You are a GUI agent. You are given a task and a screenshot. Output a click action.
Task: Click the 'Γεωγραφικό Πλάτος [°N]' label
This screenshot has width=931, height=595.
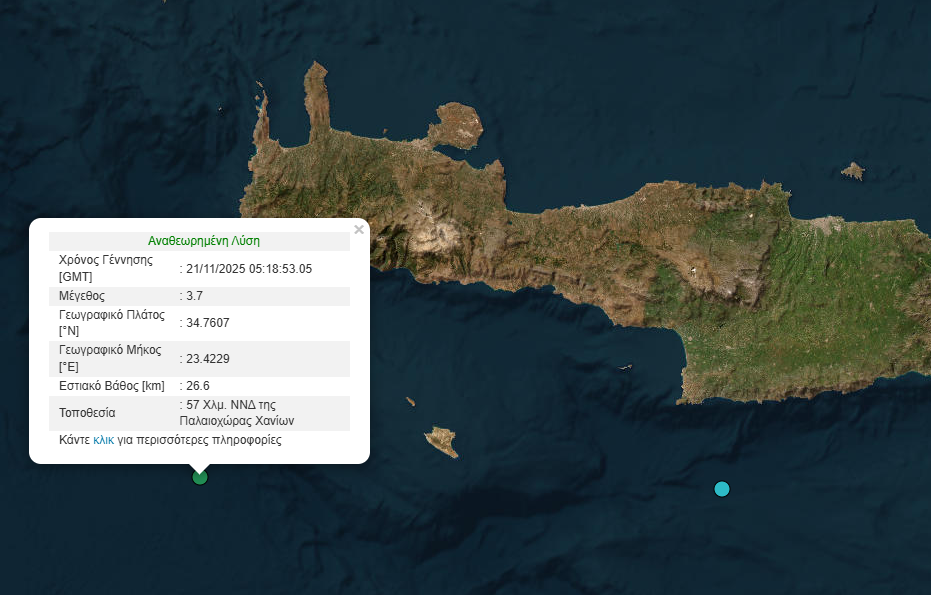pos(111,323)
